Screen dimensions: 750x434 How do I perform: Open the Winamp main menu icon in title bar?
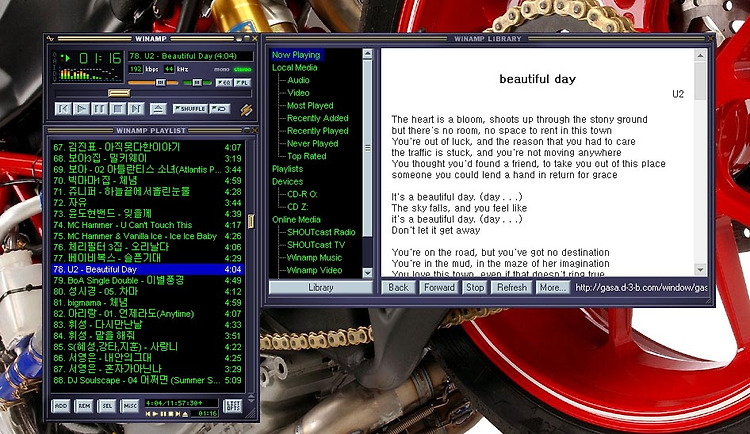coord(50,38)
